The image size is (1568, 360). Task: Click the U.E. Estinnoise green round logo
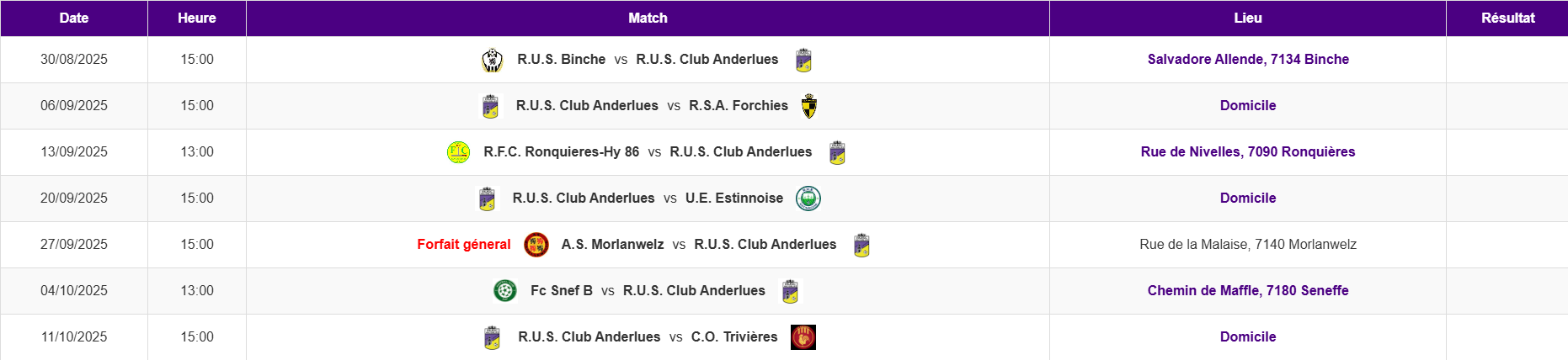[808, 199]
